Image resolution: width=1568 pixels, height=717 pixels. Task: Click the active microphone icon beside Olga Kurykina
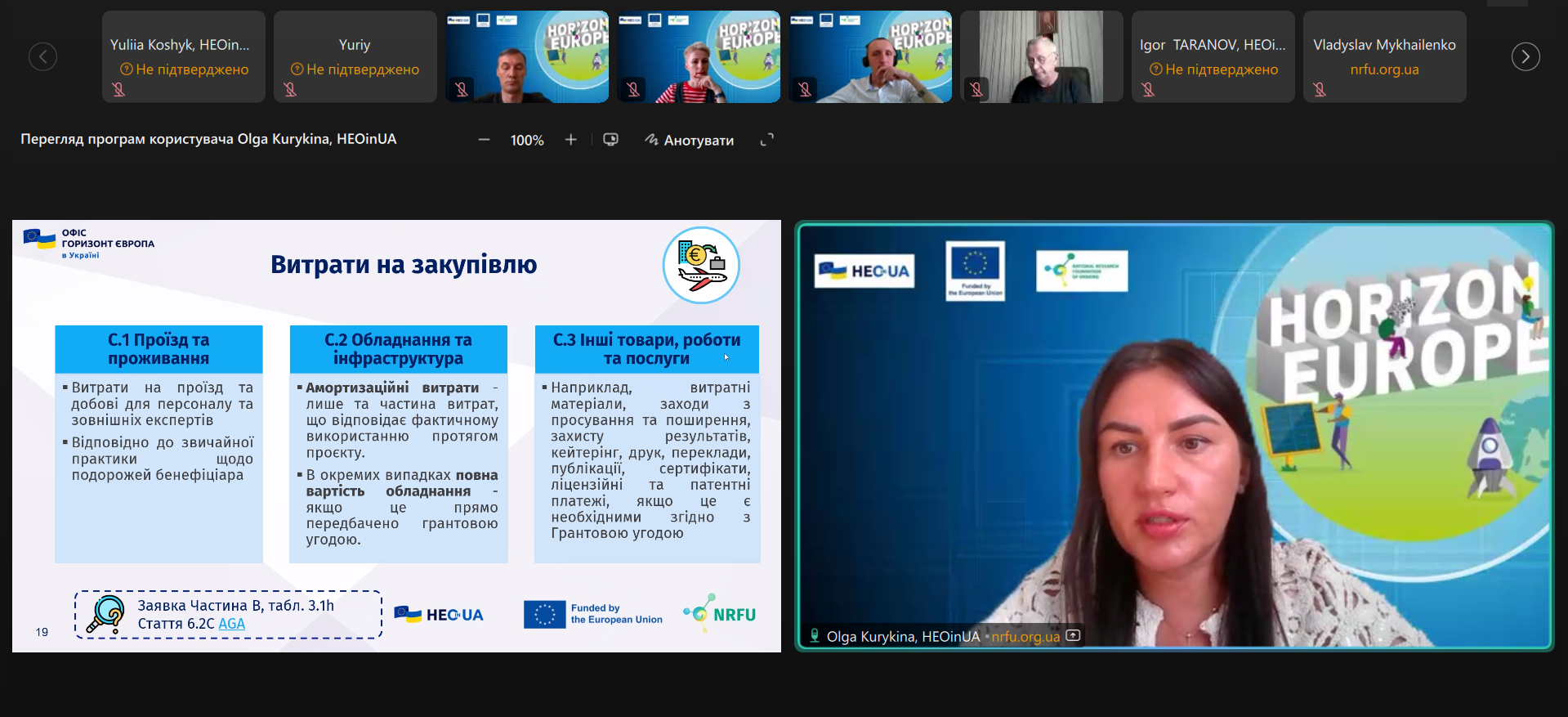point(815,635)
